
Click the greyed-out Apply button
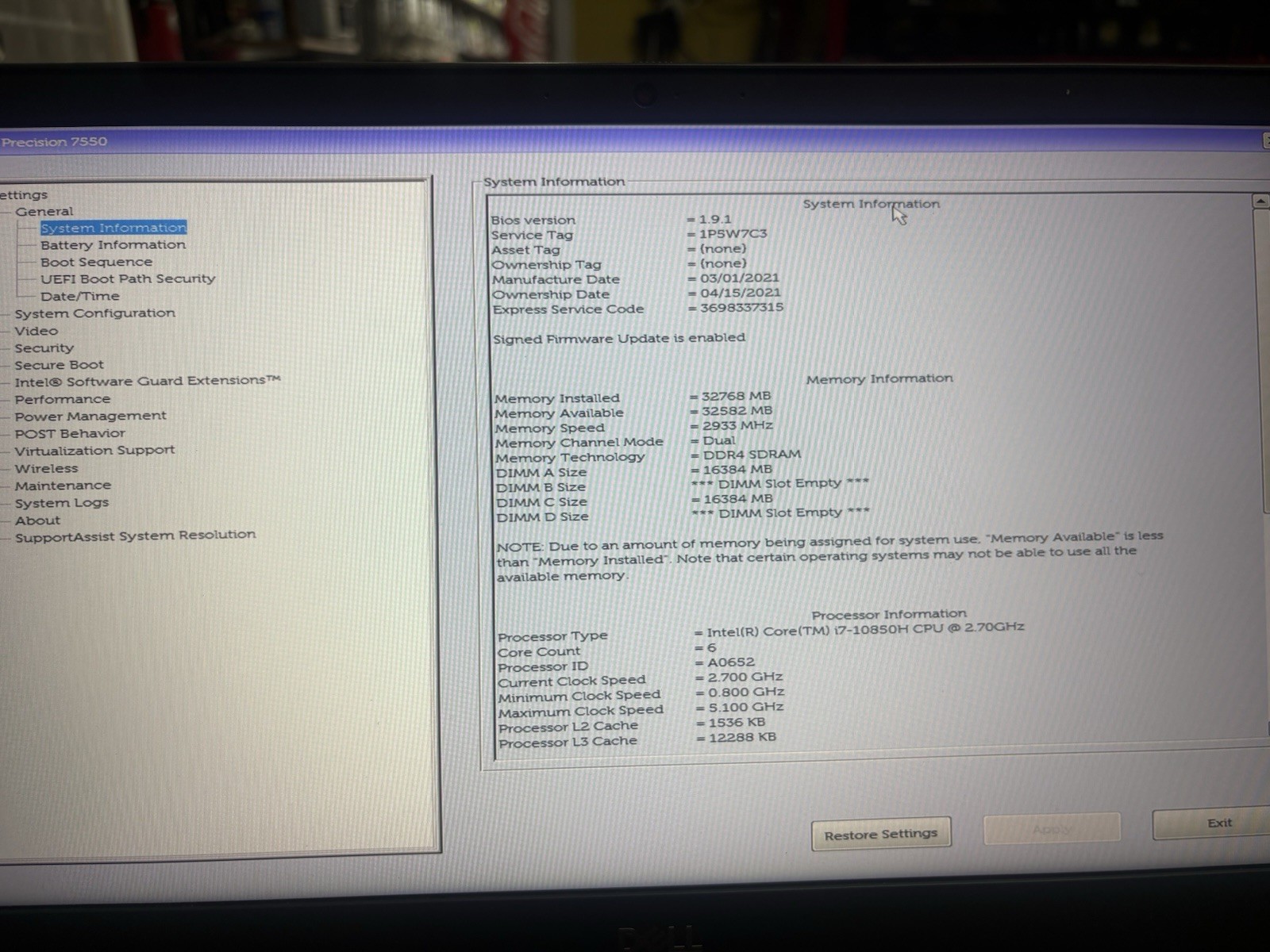pyautogui.click(x=1052, y=829)
